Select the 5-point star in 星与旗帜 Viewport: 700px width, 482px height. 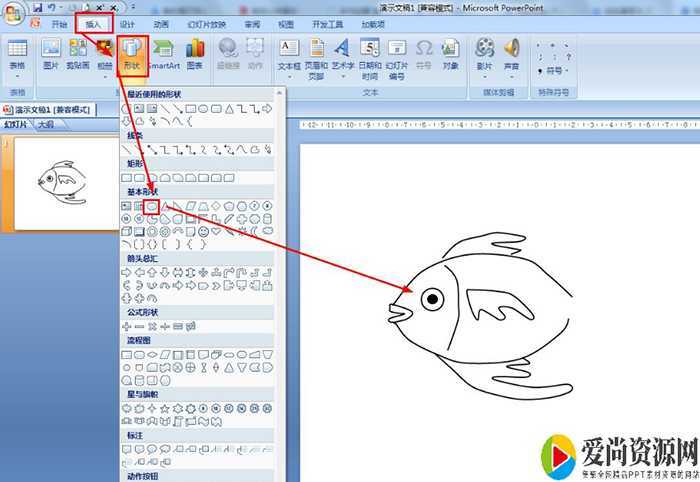pyautogui.click(x=165, y=409)
